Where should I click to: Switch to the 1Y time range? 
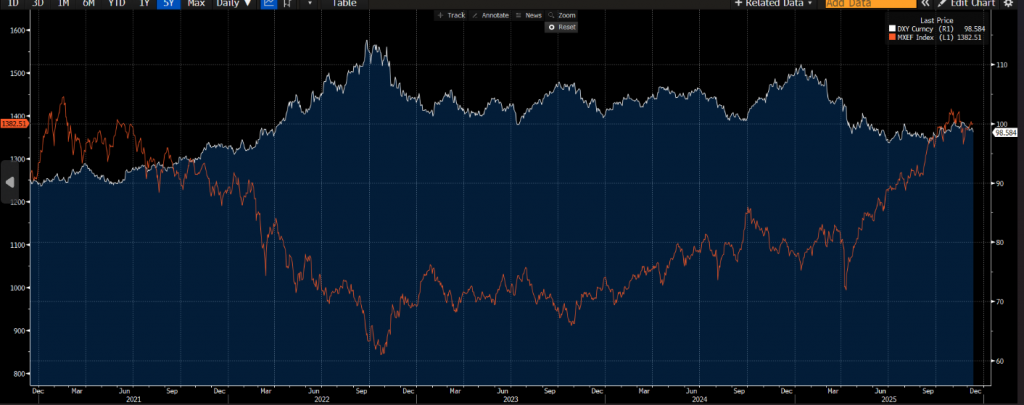[143, 4]
